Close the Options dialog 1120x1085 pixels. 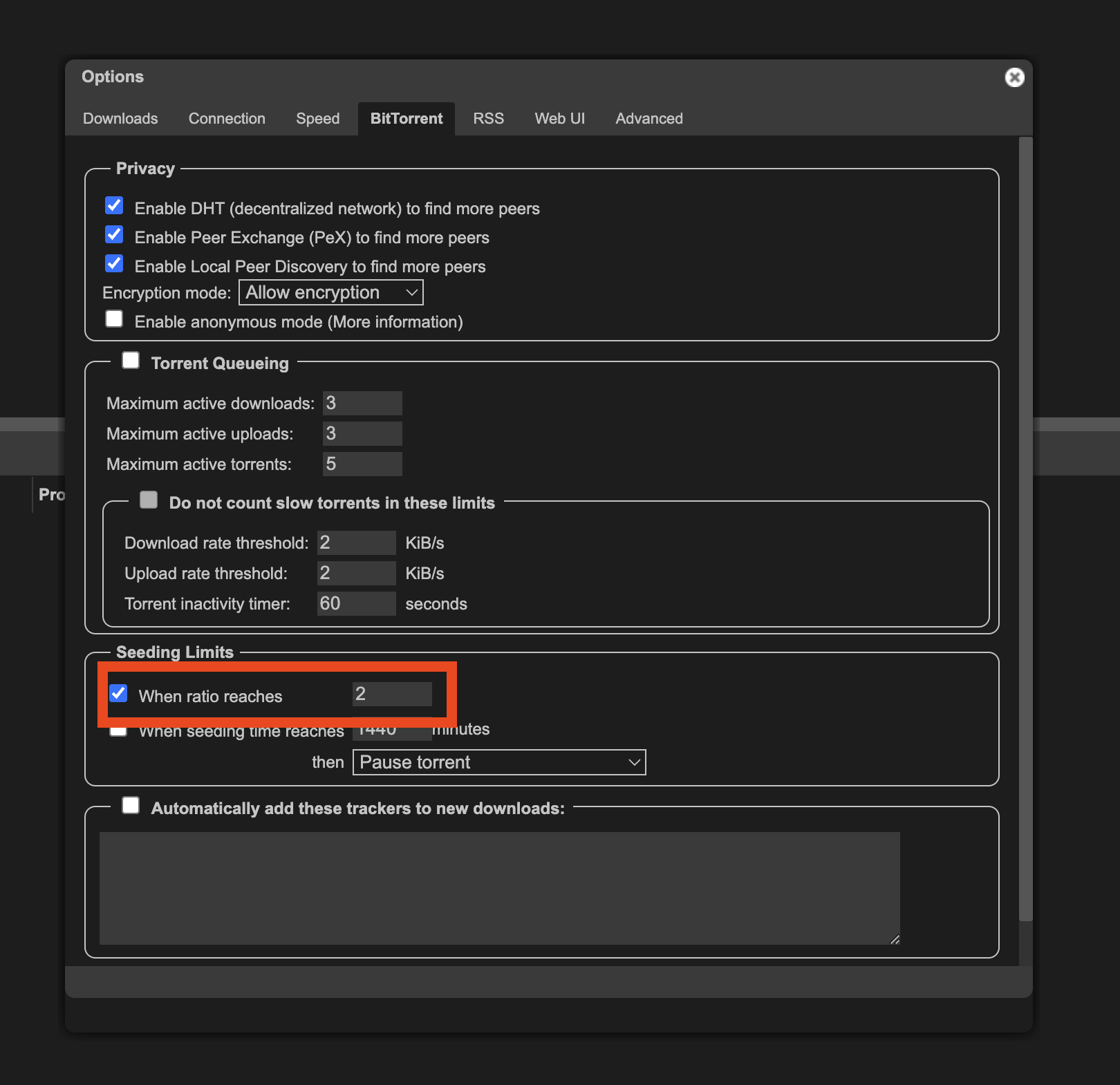point(1014,77)
